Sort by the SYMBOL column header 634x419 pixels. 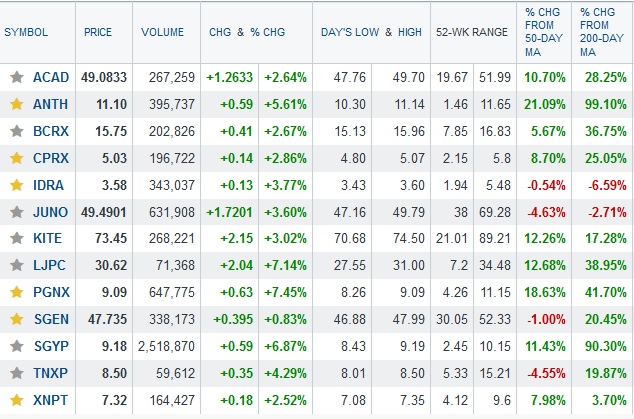tap(26, 32)
